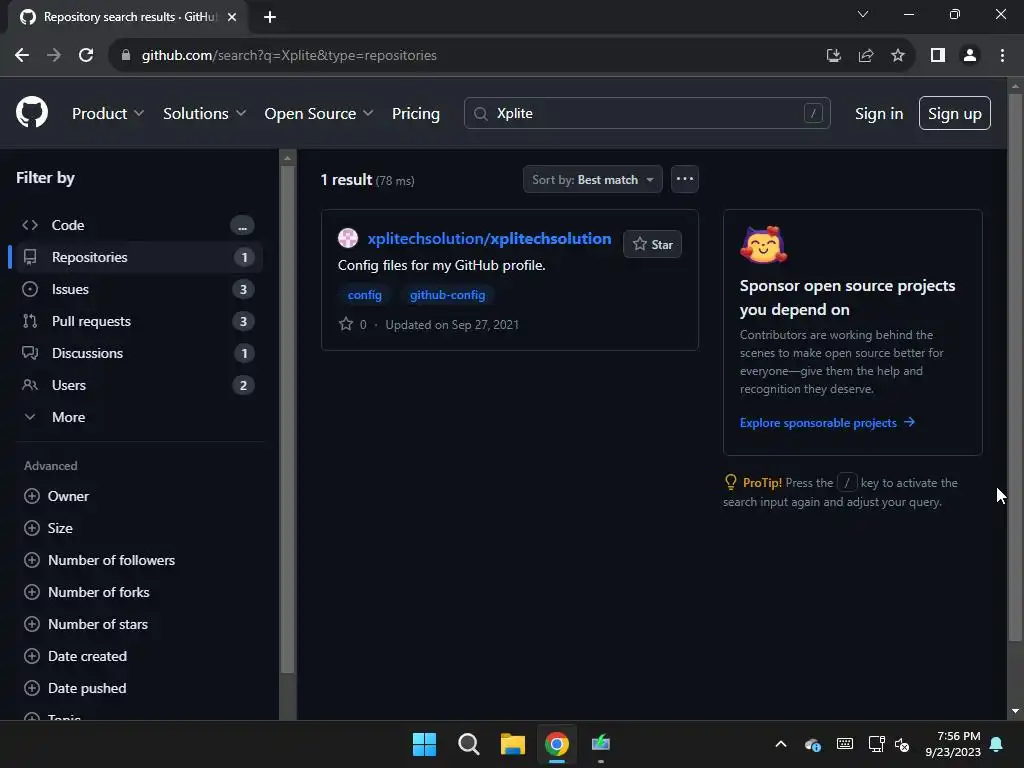
Task: Go back to the previous page
Action: (22, 56)
